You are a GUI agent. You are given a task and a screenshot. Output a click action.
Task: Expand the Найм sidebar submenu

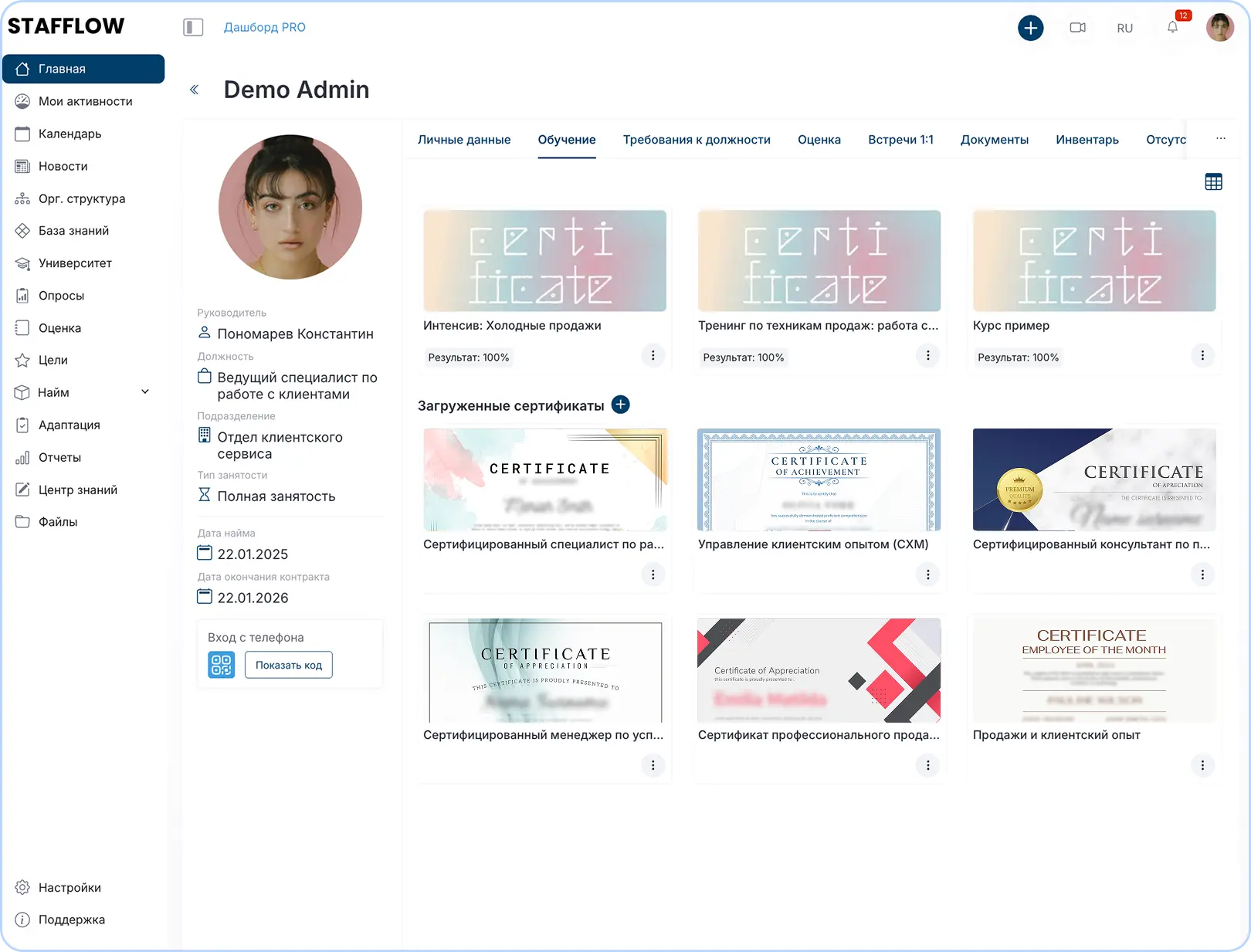[145, 392]
